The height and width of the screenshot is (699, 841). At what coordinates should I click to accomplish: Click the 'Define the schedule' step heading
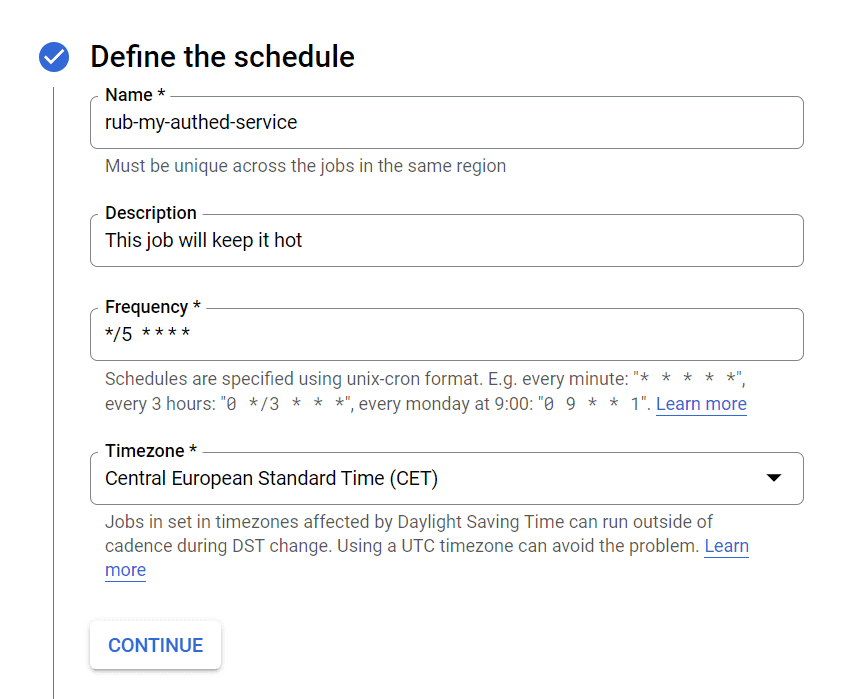coord(222,57)
